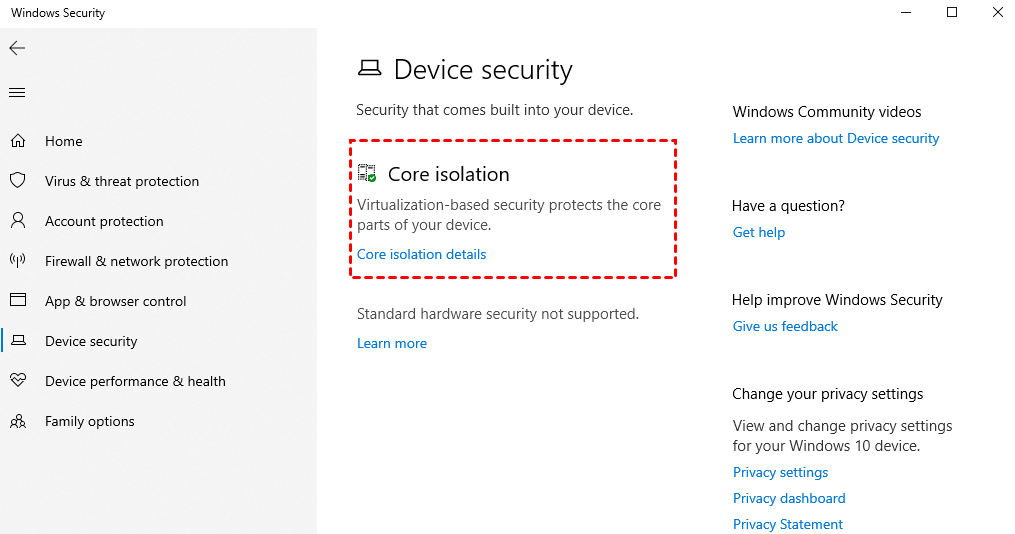Click the Get help link
The height and width of the screenshot is (534, 1015).
759,232
